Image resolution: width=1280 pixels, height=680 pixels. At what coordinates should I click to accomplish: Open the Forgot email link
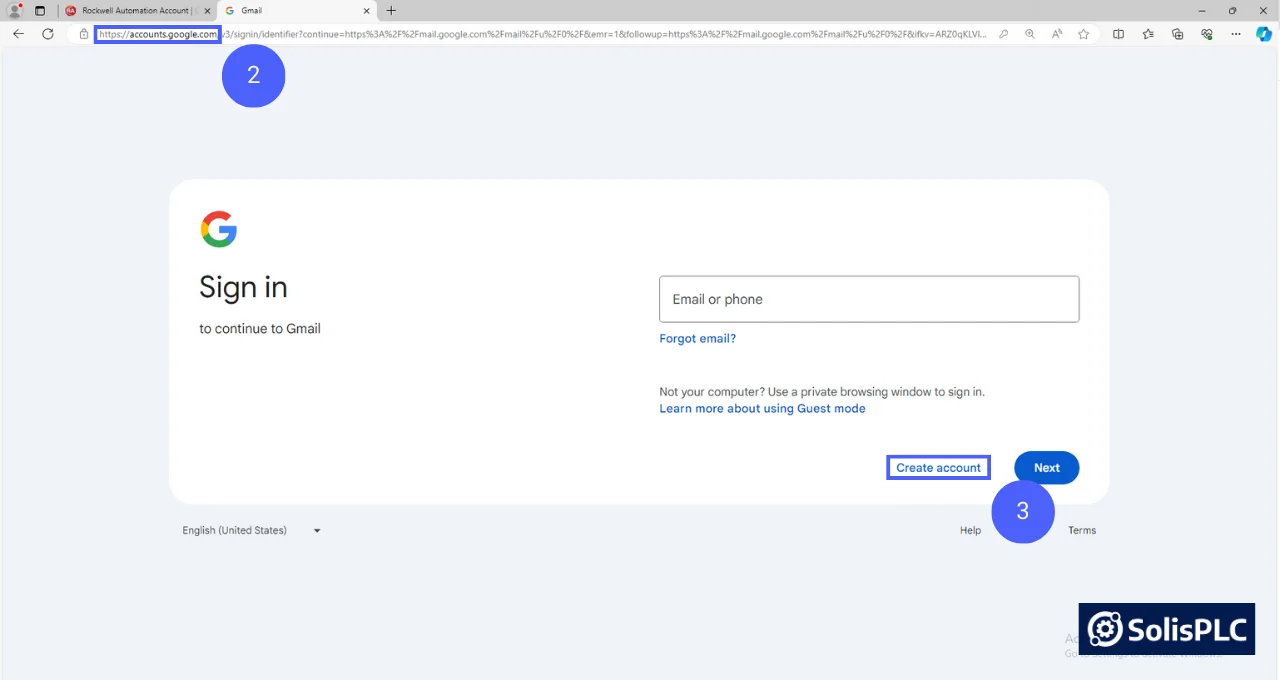pyautogui.click(x=697, y=338)
